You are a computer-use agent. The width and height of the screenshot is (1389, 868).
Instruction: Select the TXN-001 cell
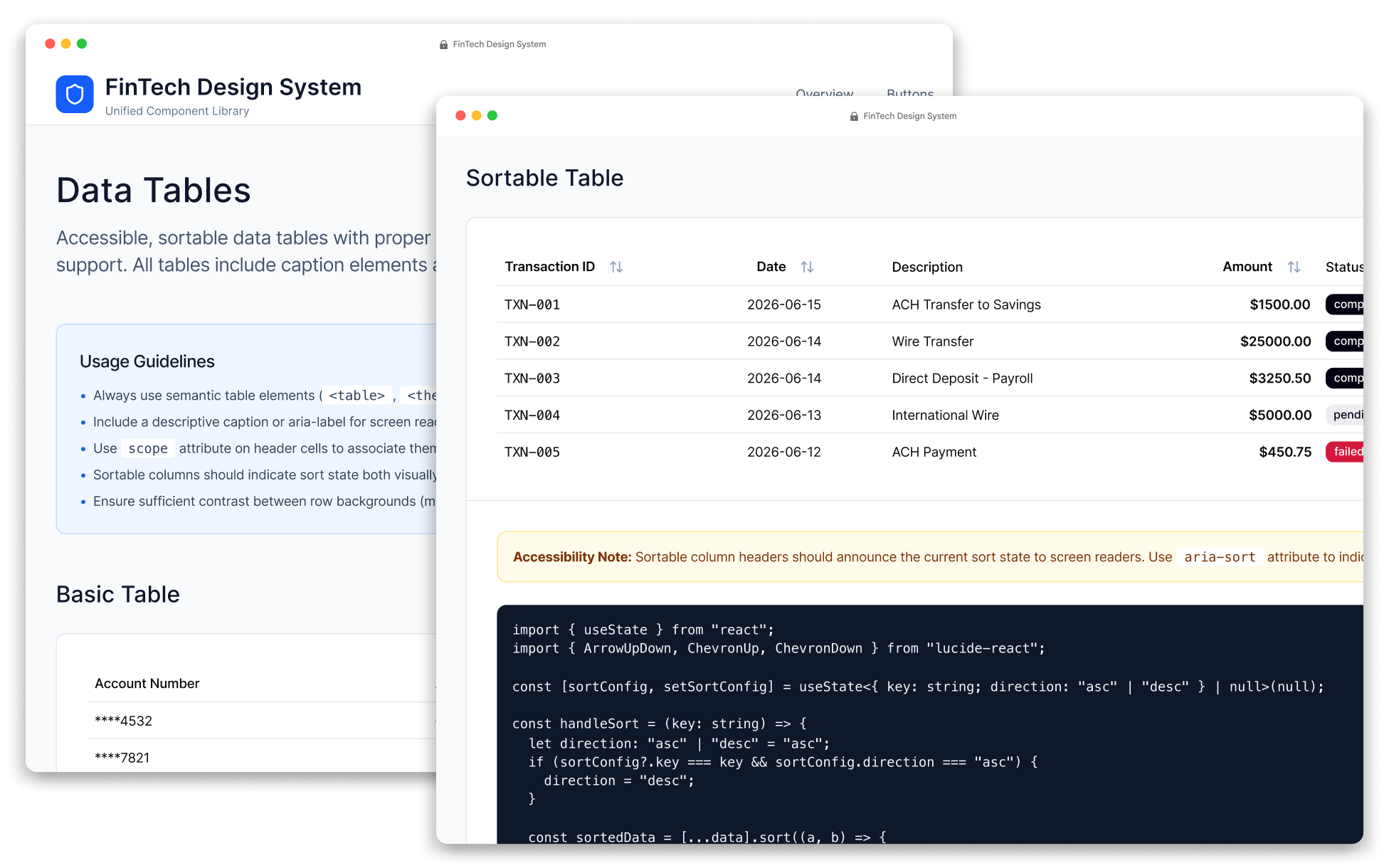pos(532,305)
